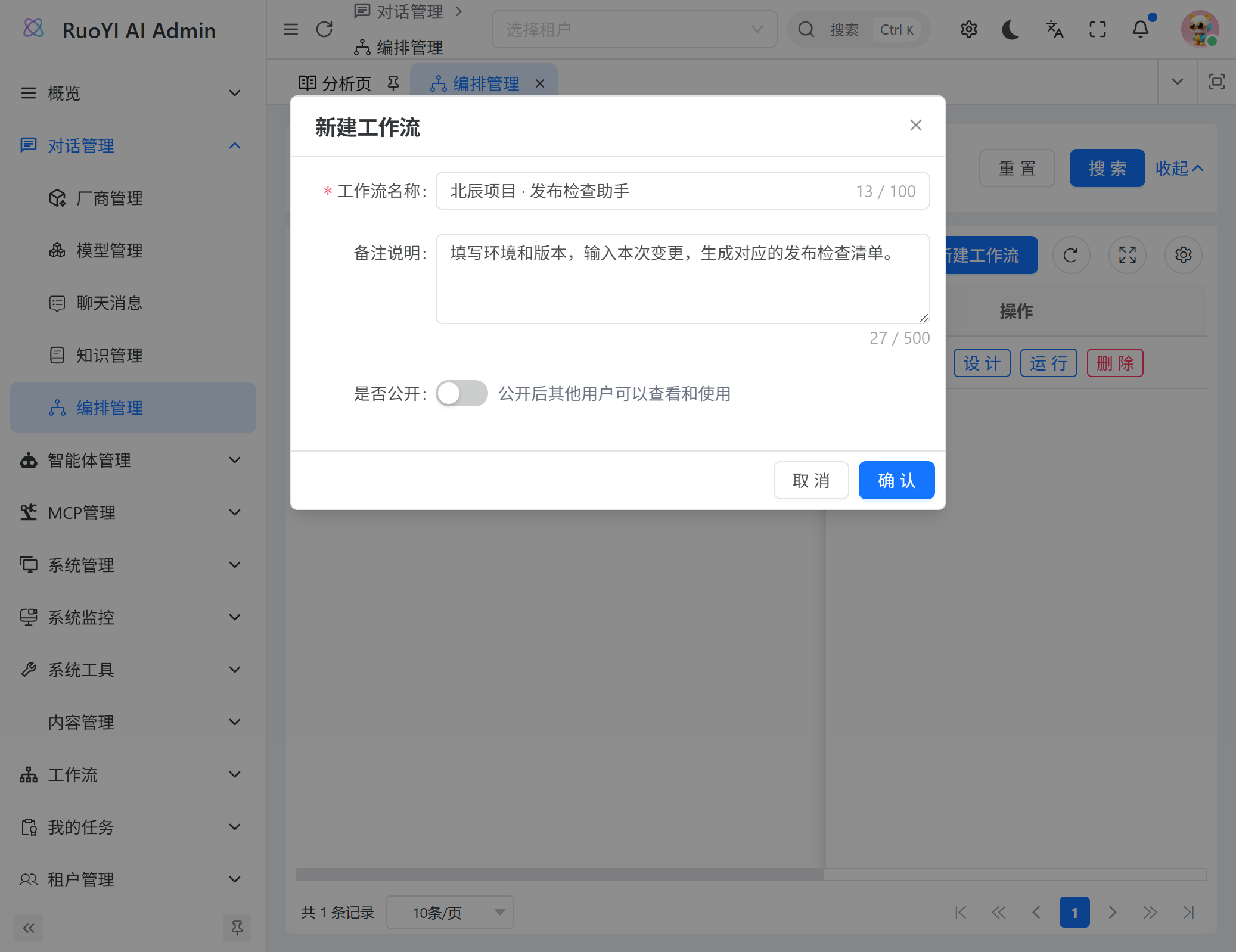Open the 10条/页 page size dropdown
The width and height of the screenshot is (1236, 952).
450,912
